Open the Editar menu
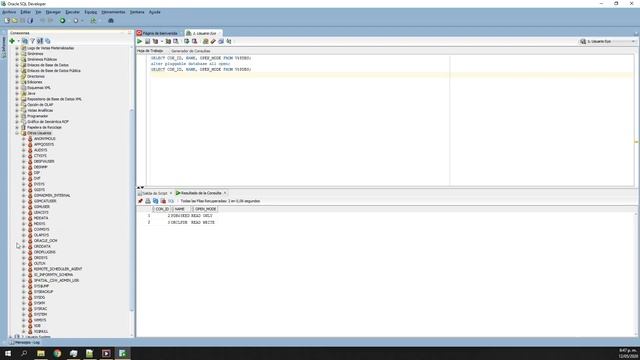Image resolution: width=640 pixels, height=360 pixels. (x=25, y=12)
